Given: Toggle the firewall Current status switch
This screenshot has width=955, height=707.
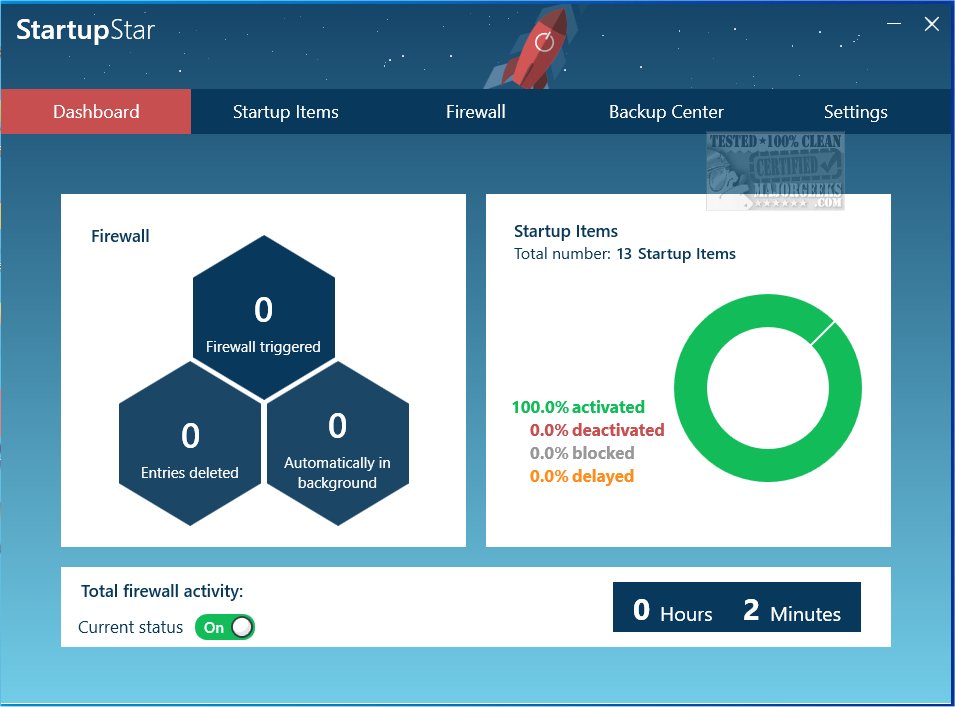Looking at the screenshot, I should 225,627.
